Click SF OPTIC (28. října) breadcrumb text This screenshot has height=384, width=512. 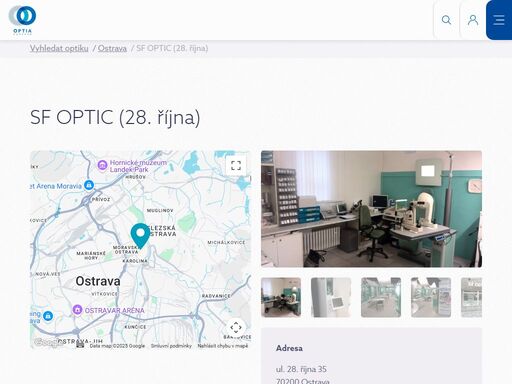[172, 48]
